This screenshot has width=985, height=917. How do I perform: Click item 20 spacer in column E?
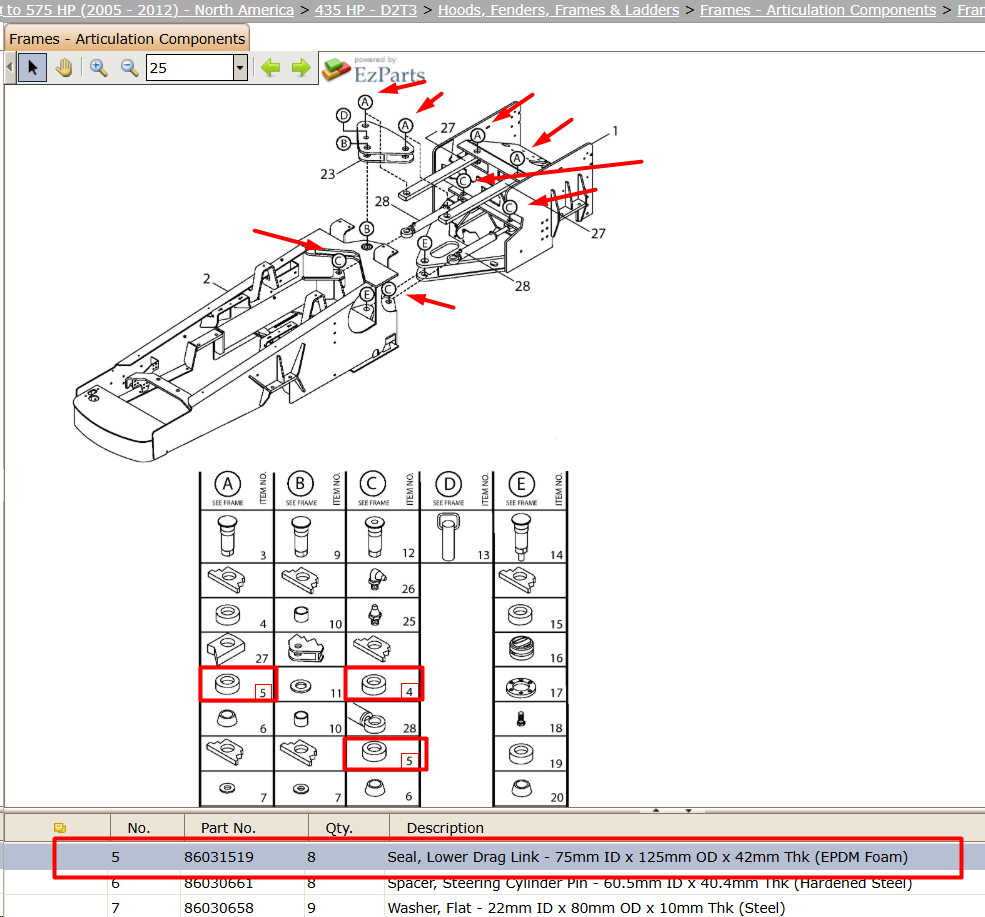coord(521,787)
